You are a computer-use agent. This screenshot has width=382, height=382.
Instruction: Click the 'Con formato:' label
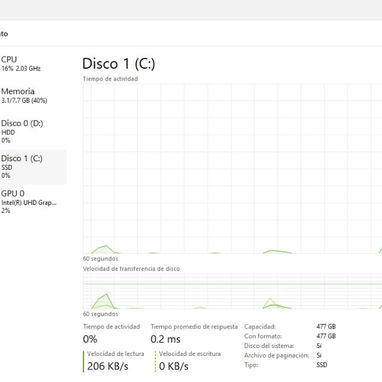[263, 336]
